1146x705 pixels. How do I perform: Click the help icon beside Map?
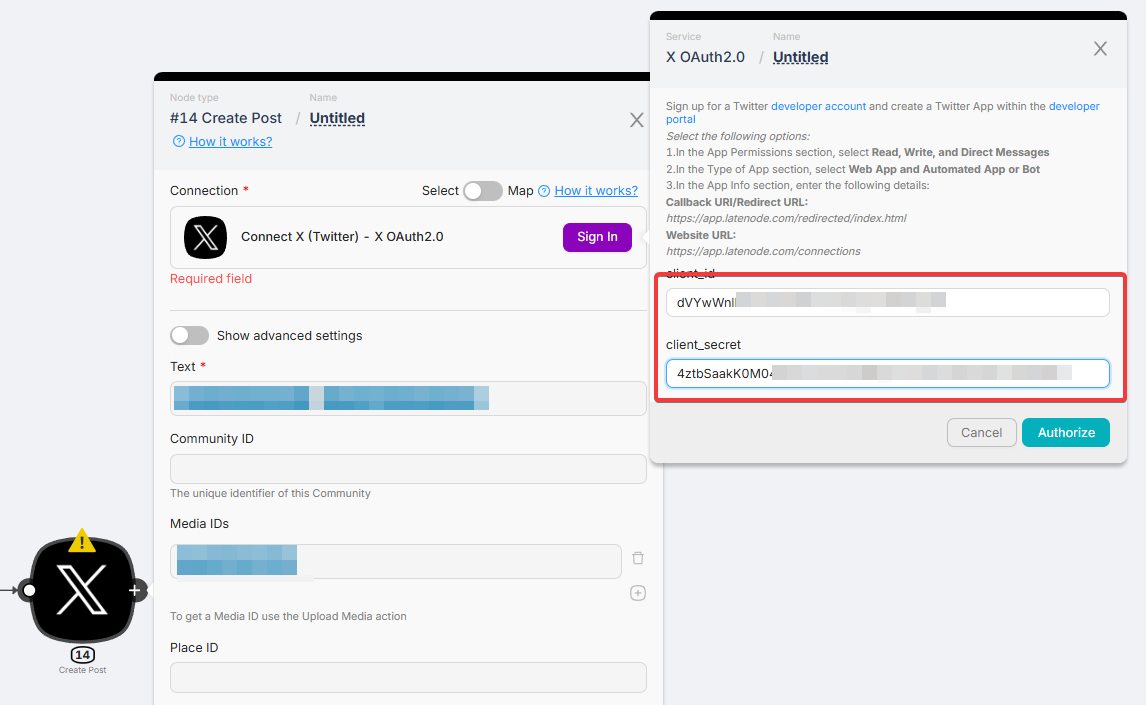click(544, 191)
